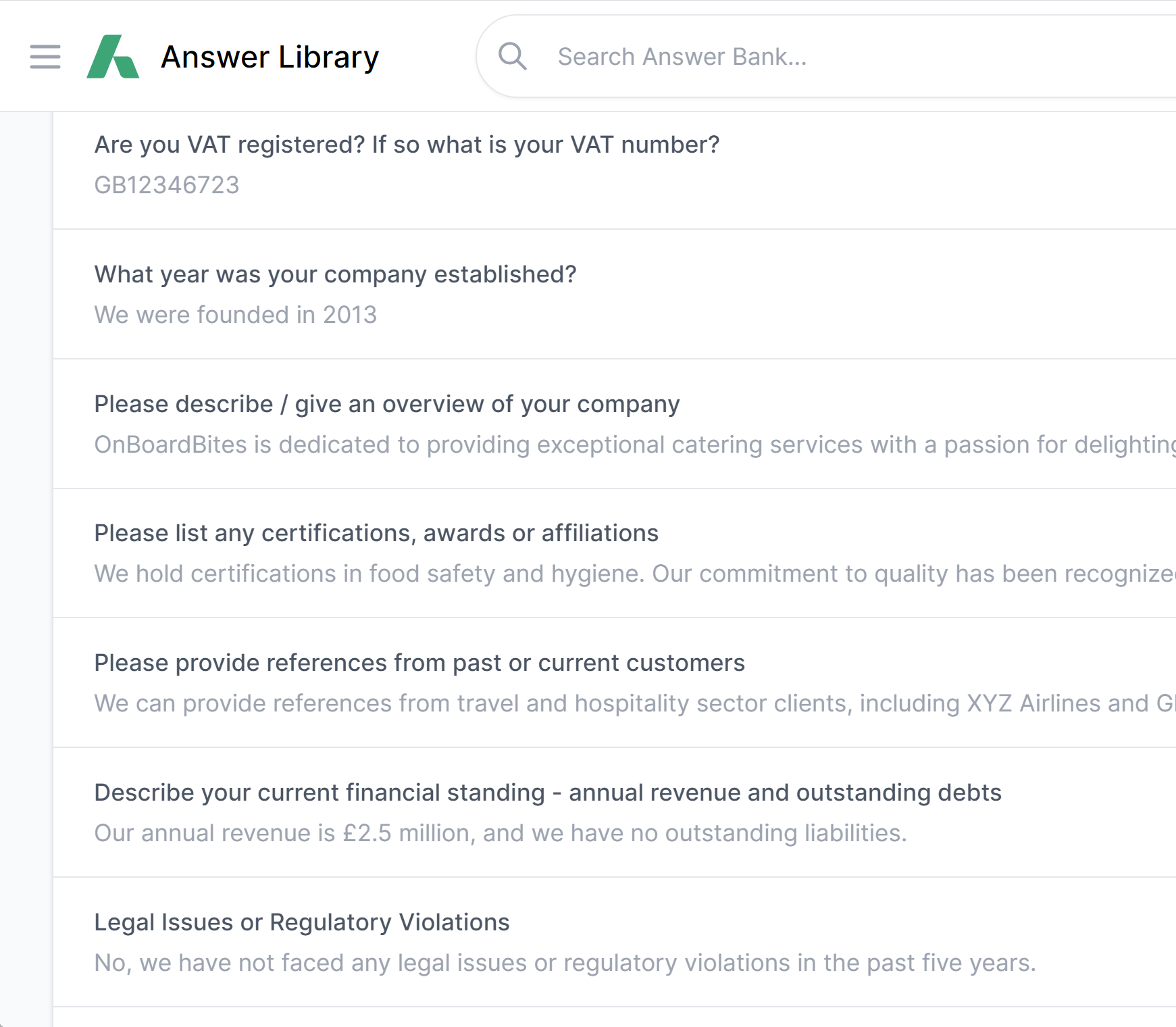Open the company overview question
Viewport: 1176px width, 1027px height.
point(386,404)
